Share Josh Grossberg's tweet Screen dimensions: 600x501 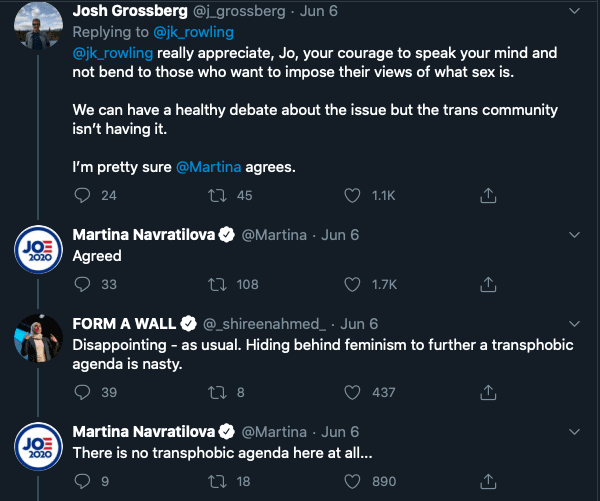click(487, 195)
